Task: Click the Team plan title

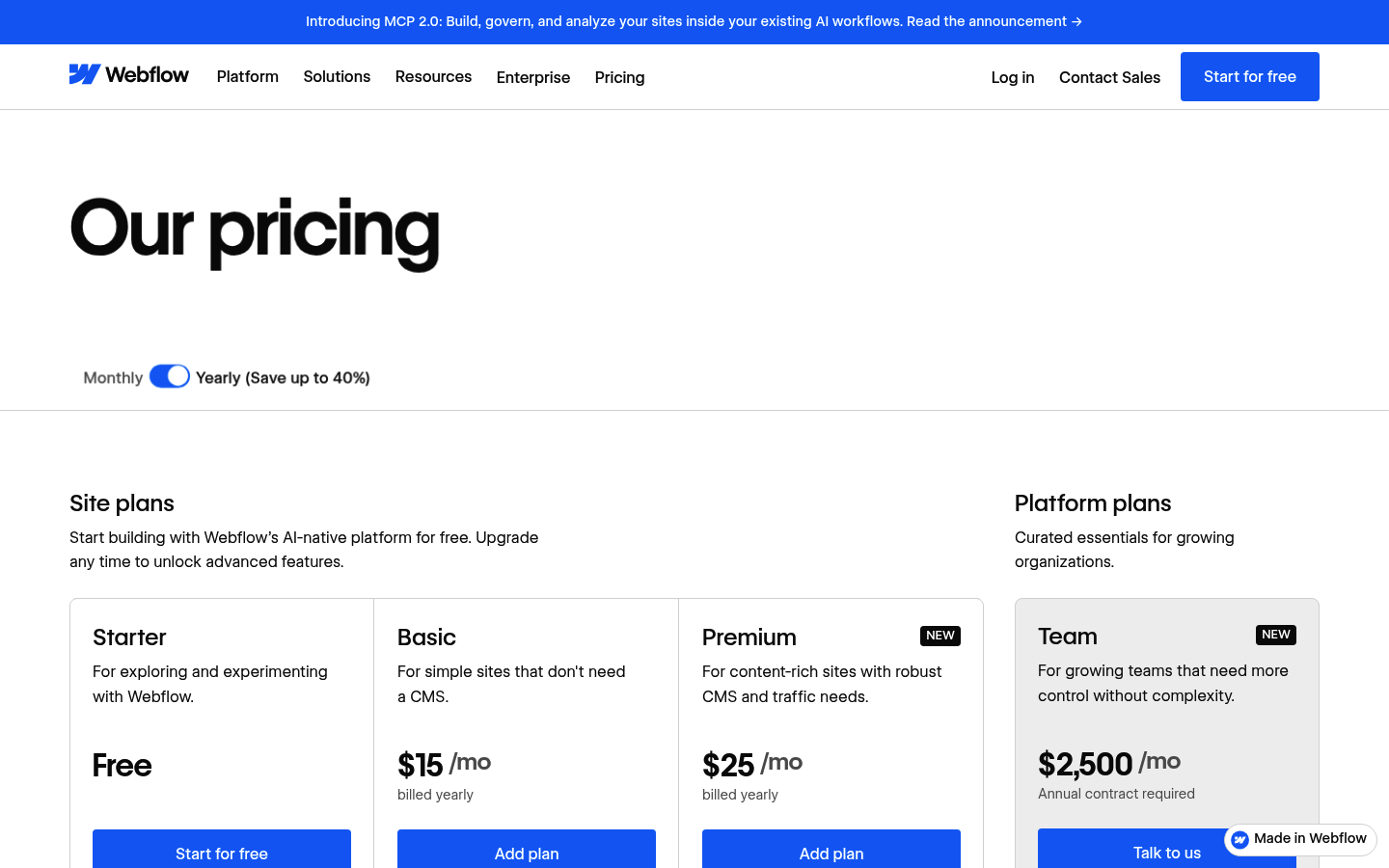Action: tap(1068, 637)
